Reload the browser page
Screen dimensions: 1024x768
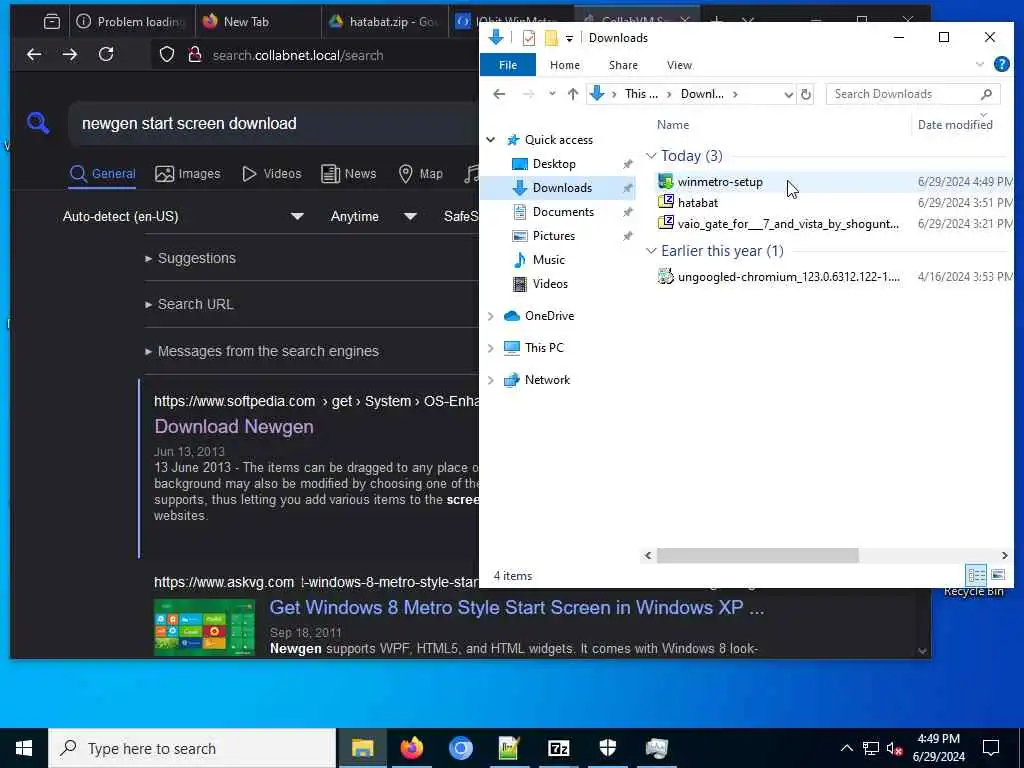[x=106, y=55]
